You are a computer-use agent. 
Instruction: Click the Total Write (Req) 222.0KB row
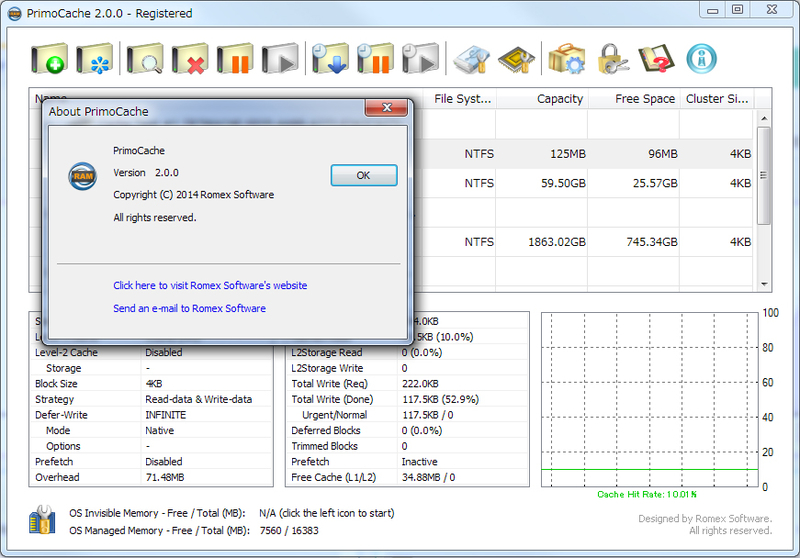407,384
